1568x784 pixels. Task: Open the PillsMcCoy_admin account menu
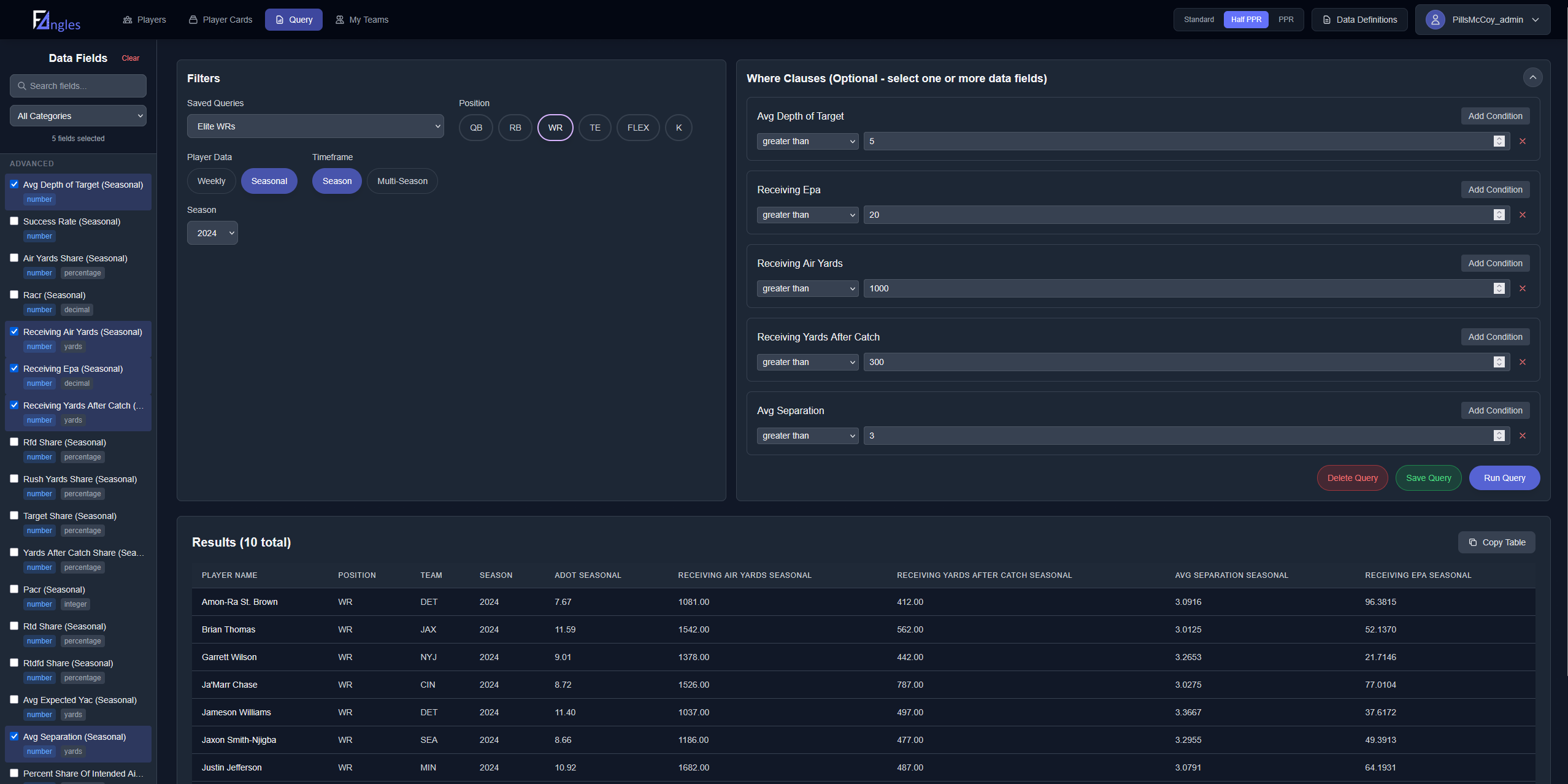coord(1482,20)
